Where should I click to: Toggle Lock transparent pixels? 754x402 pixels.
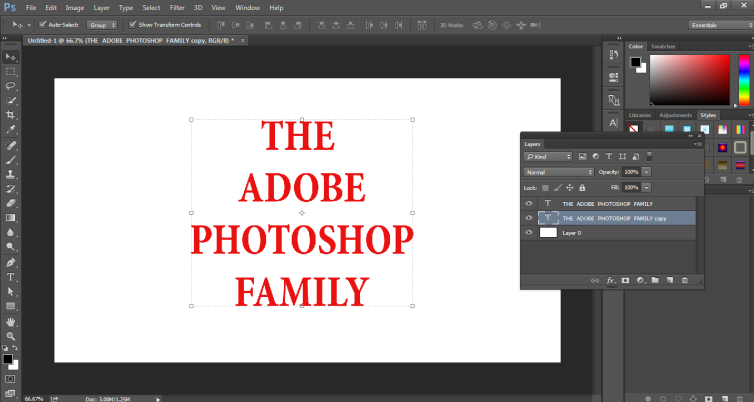545,188
